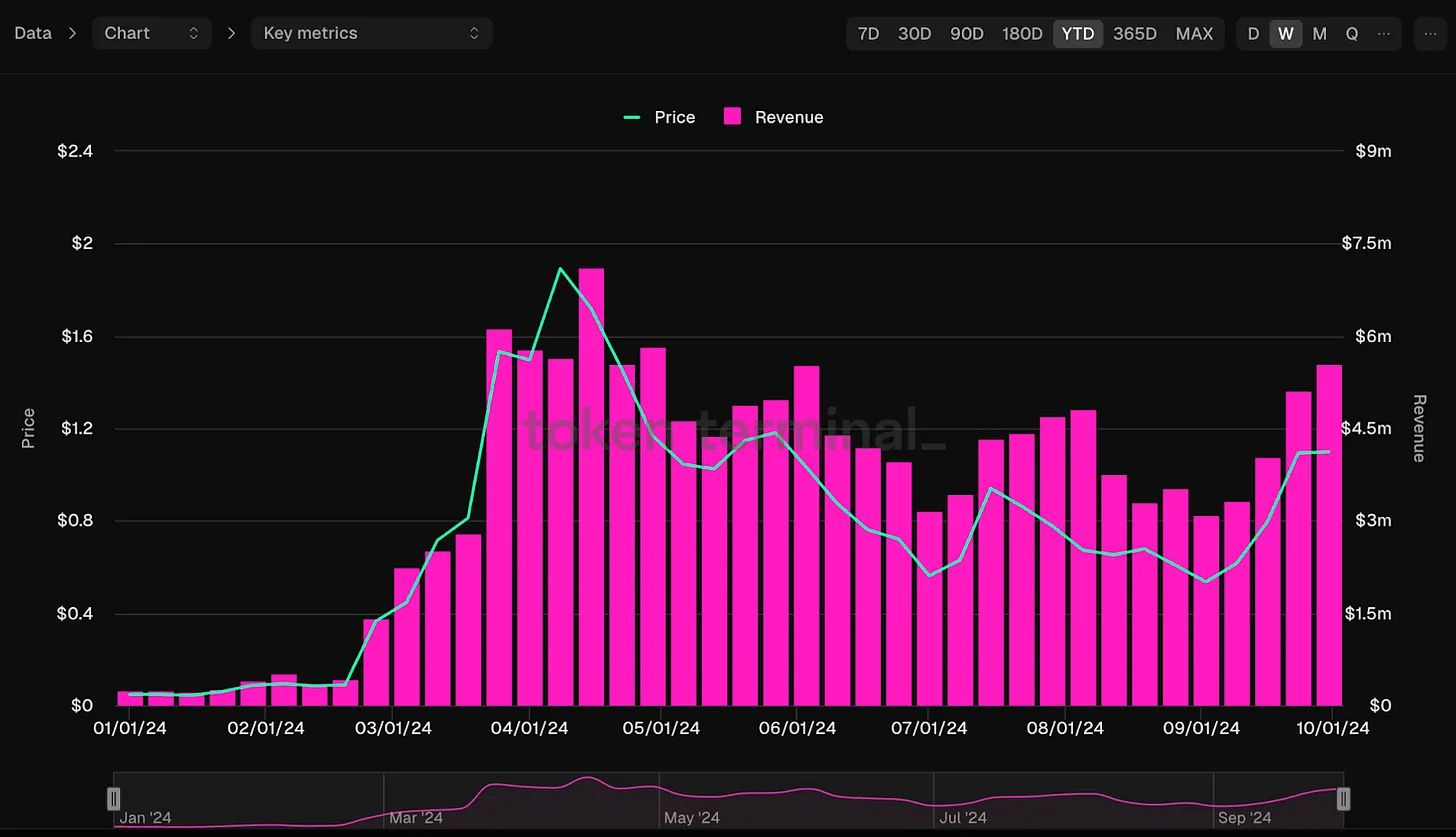Select the 90D time range
This screenshot has width=1456, height=837.
click(x=967, y=33)
